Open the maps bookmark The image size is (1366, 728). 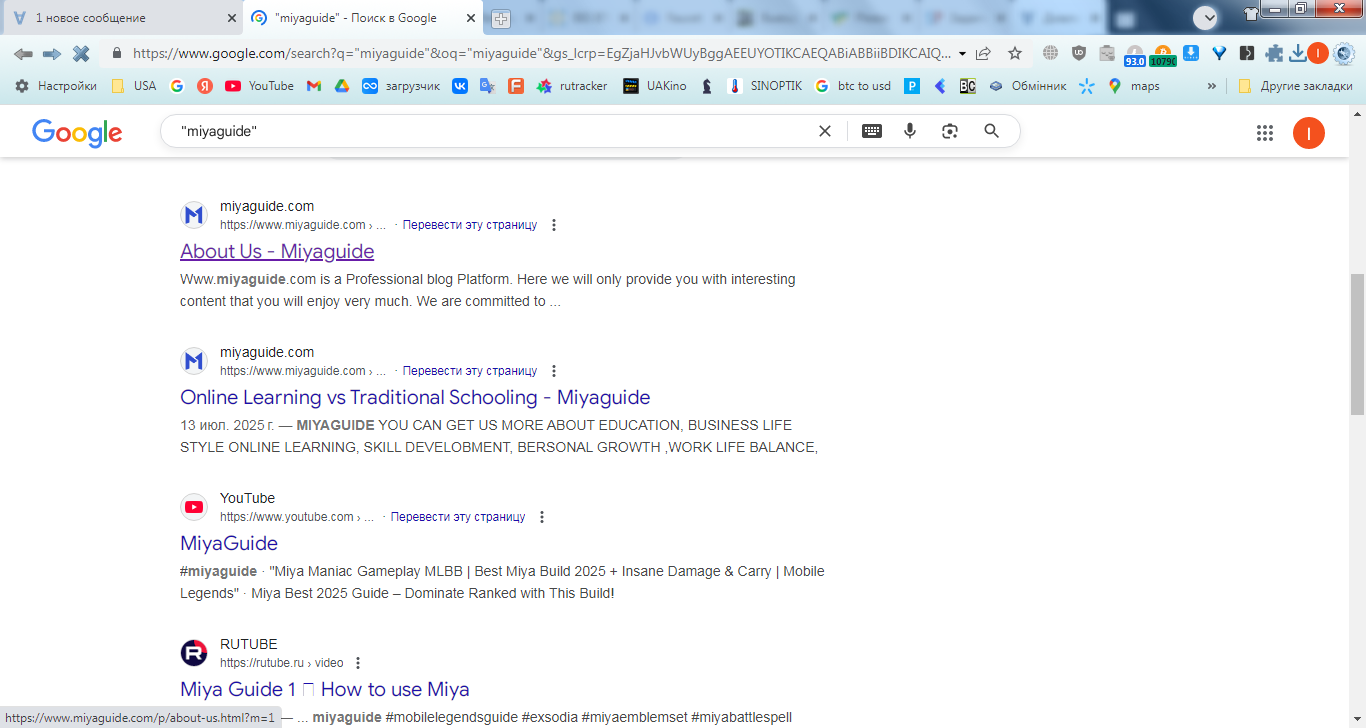pos(1134,86)
